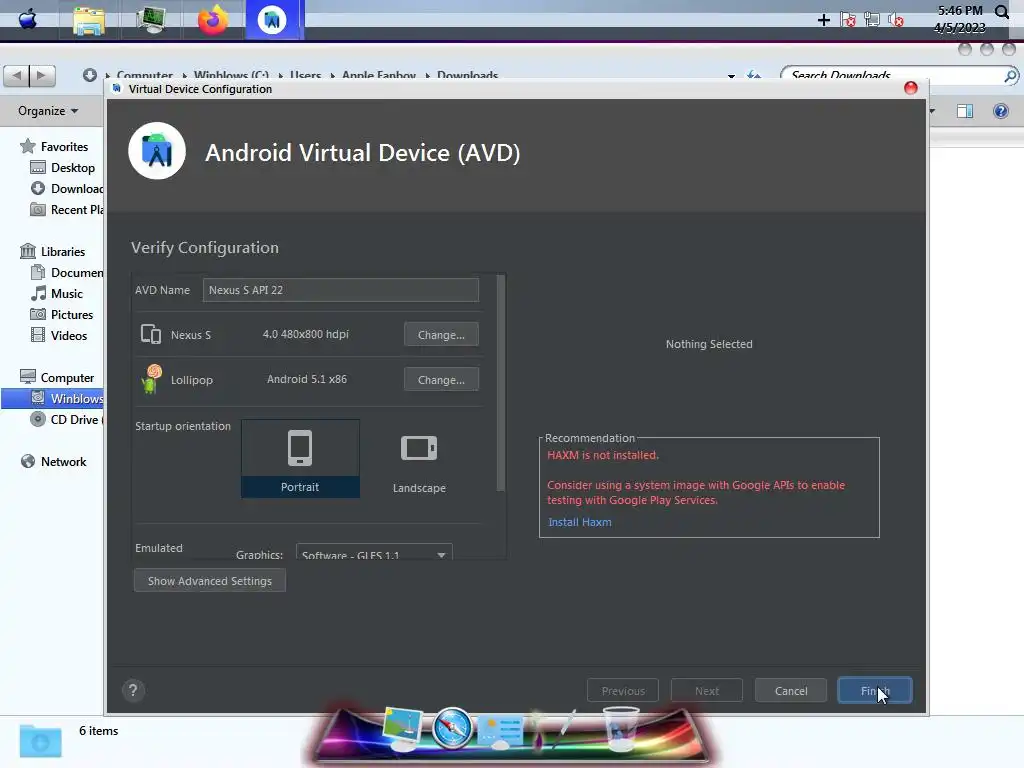The height and width of the screenshot is (768, 1024).
Task: Open Downloads in Favorites sidebar
Action: pos(77,189)
